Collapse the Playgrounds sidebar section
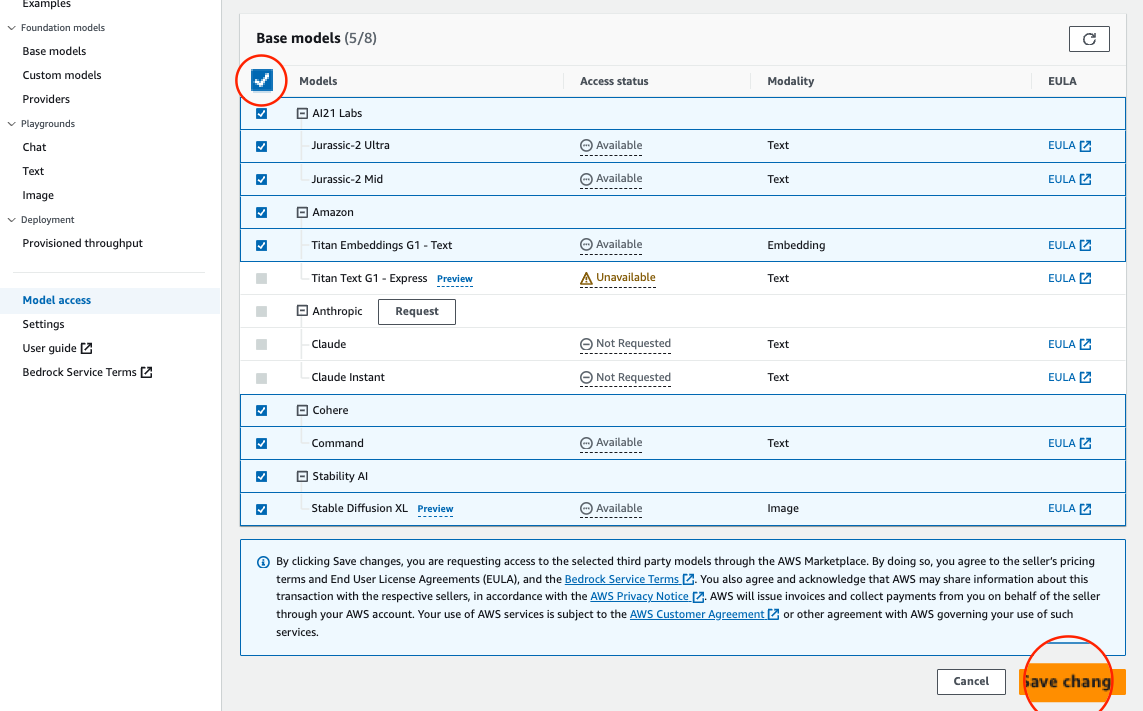1143x711 pixels. pos(11,124)
